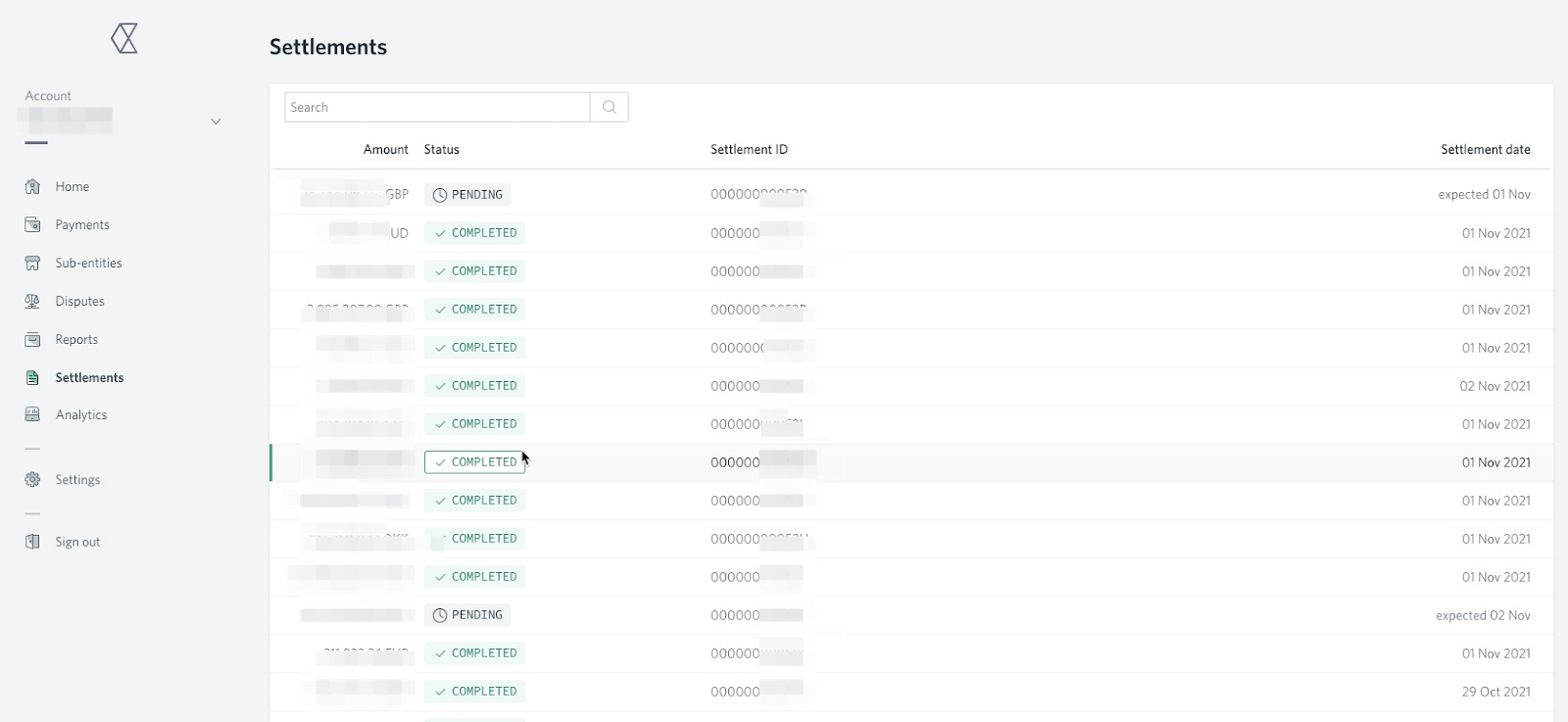This screenshot has width=1568, height=722.
Task: Open the Analytics chart icon
Action: click(32, 414)
